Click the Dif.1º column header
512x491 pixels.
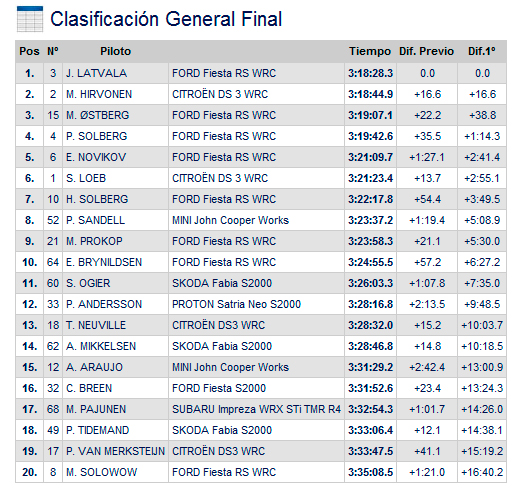[x=482, y=51]
